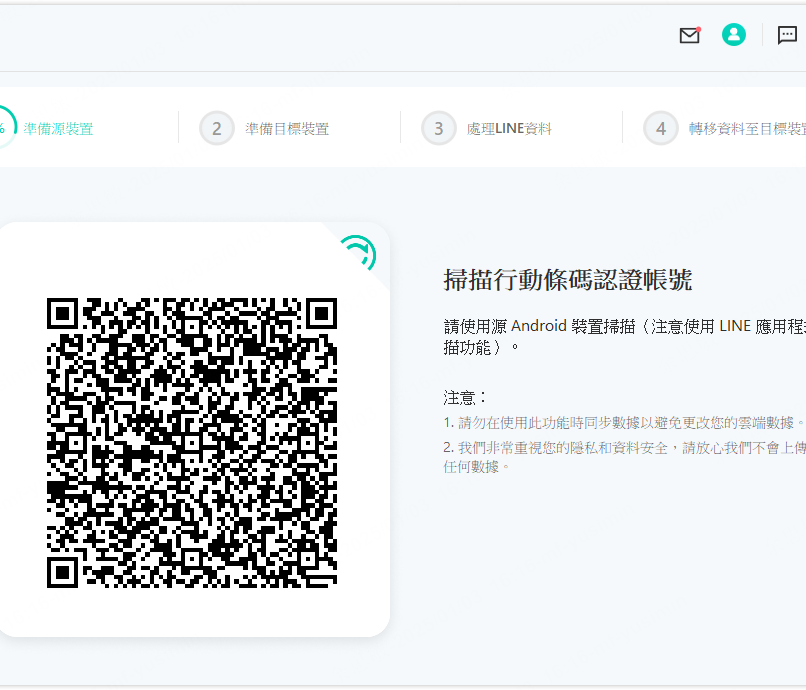Open the feedback chat bubble icon

[x=788, y=35]
